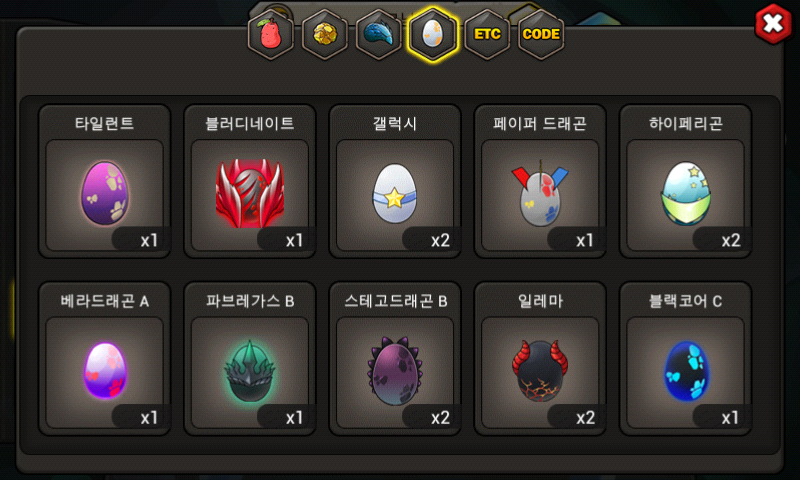Switch to the ETC tab

(x=487, y=34)
